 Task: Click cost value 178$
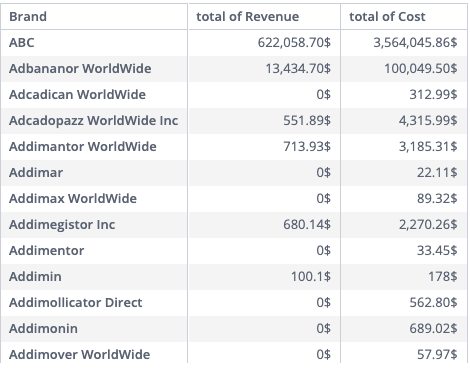pyautogui.click(x=443, y=276)
